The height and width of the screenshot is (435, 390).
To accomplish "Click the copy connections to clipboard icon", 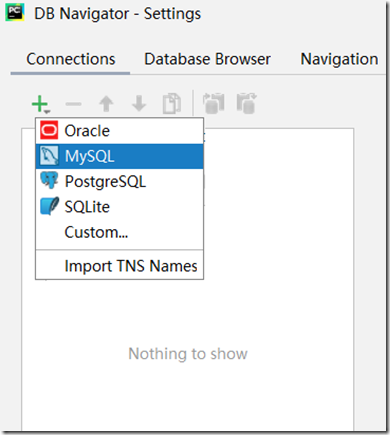I will 214,103.
